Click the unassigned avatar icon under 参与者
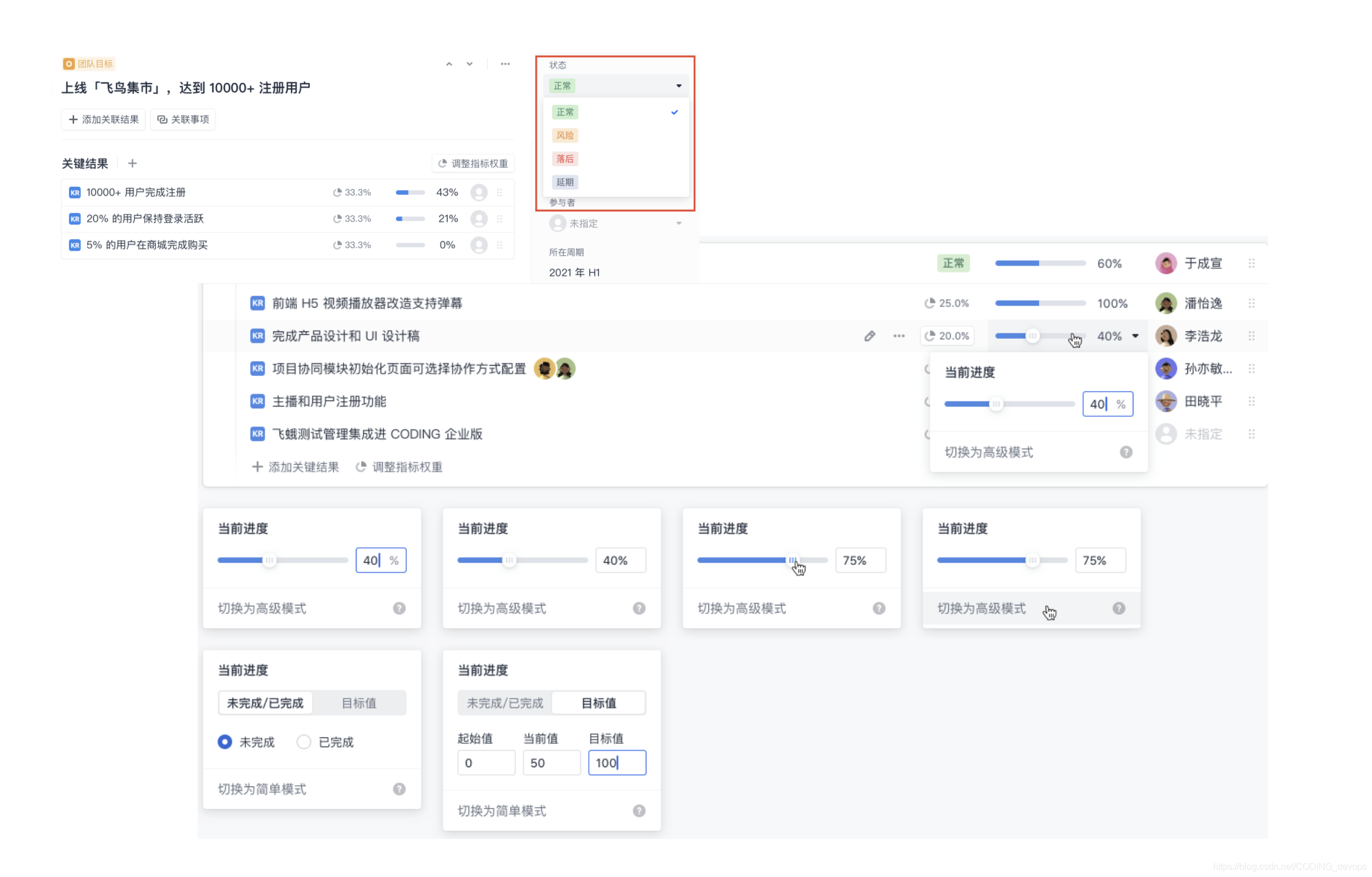The height and width of the screenshot is (877, 1372). tap(558, 223)
